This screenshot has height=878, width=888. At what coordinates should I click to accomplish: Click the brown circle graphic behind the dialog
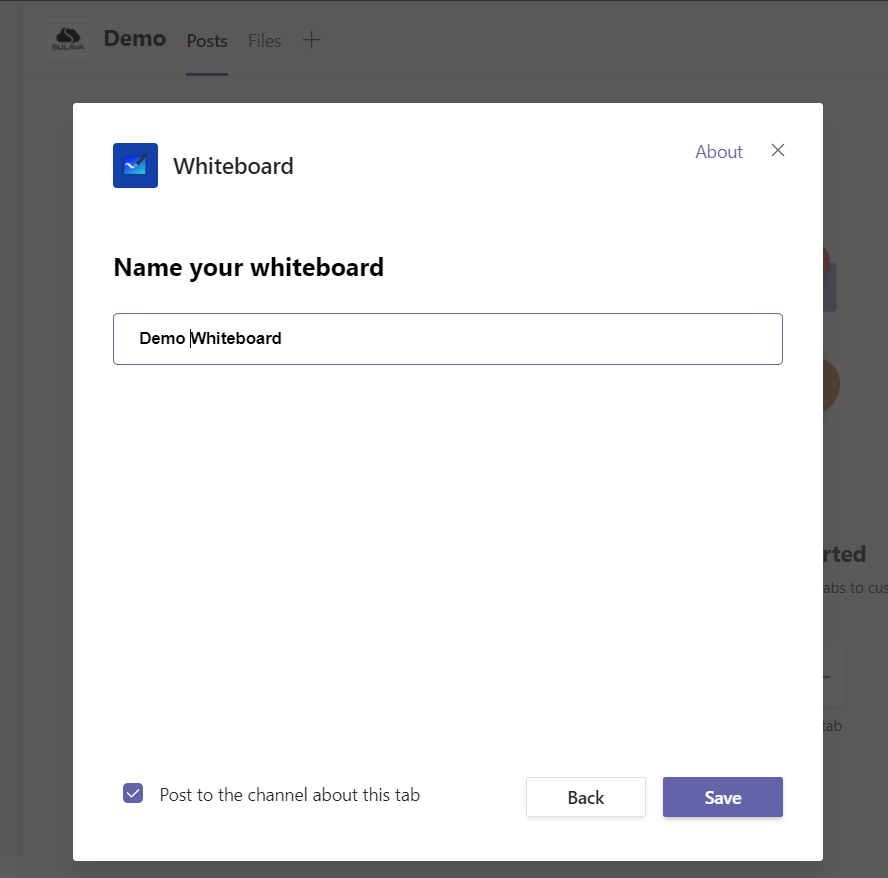[831, 385]
